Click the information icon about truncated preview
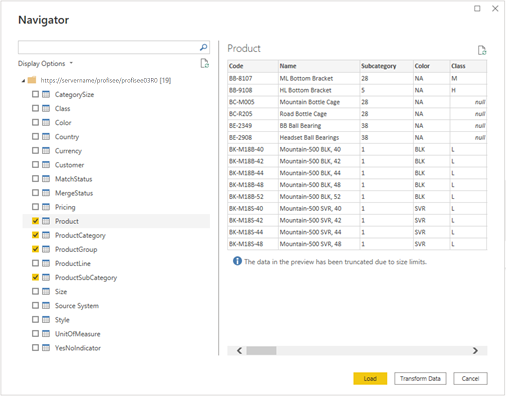The image size is (506, 396). [237, 261]
